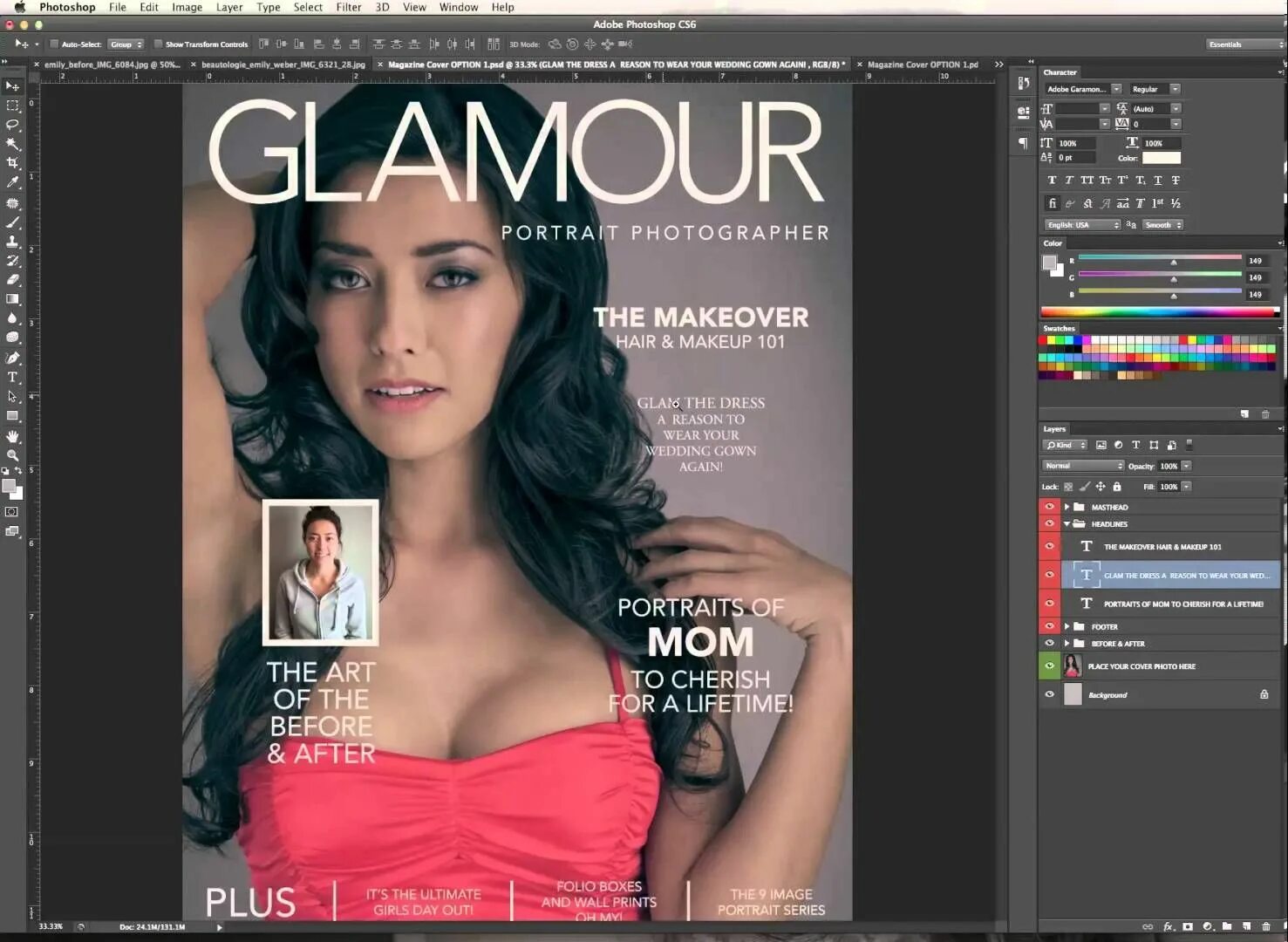Hide the FOOTER group visibility eye

(x=1049, y=626)
